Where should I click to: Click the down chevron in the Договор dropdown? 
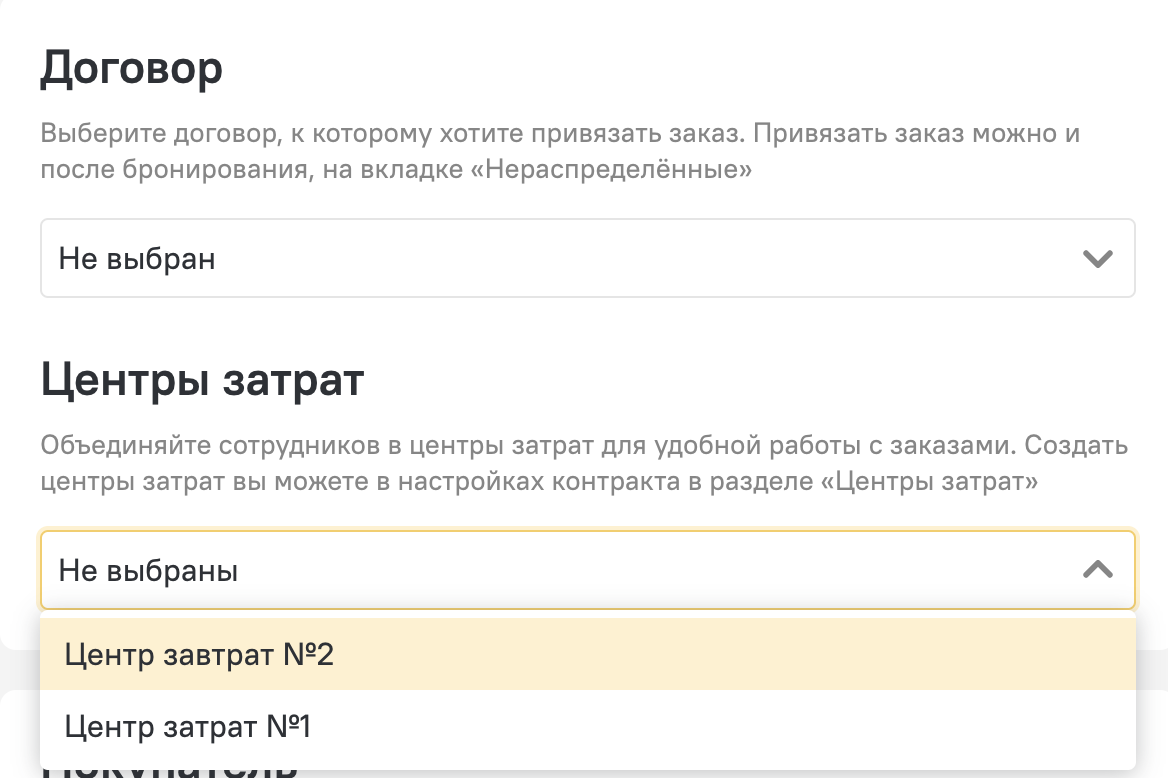click(1097, 259)
